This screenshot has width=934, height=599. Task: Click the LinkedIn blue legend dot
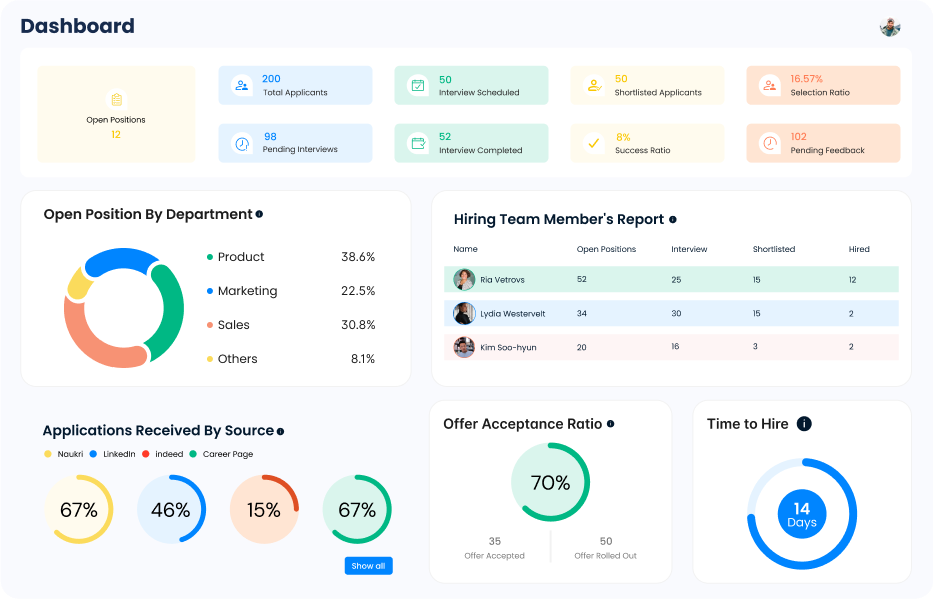[x=93, y=454]
